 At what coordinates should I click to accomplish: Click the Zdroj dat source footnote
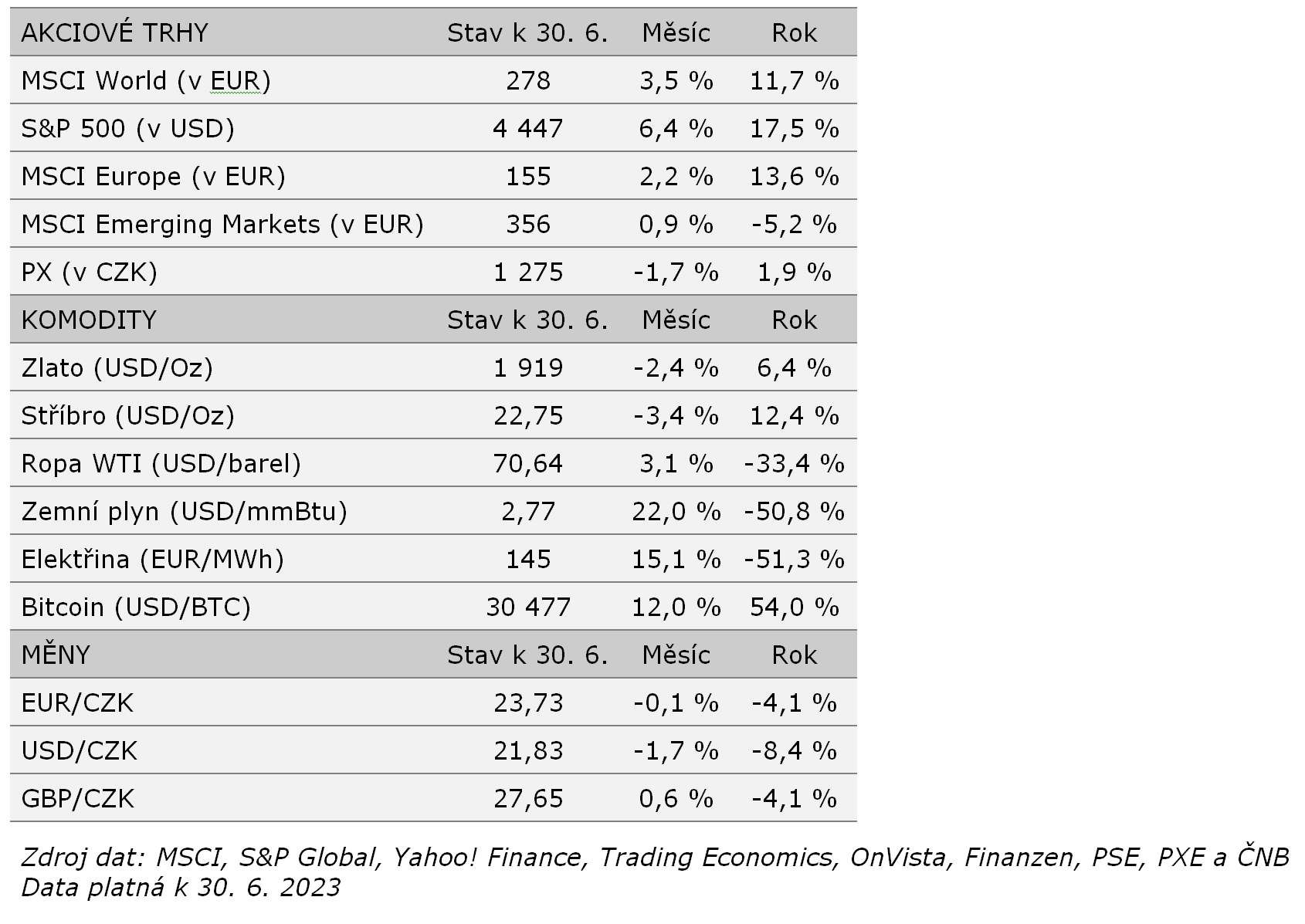pyautogui.click(x=654, y=858)
